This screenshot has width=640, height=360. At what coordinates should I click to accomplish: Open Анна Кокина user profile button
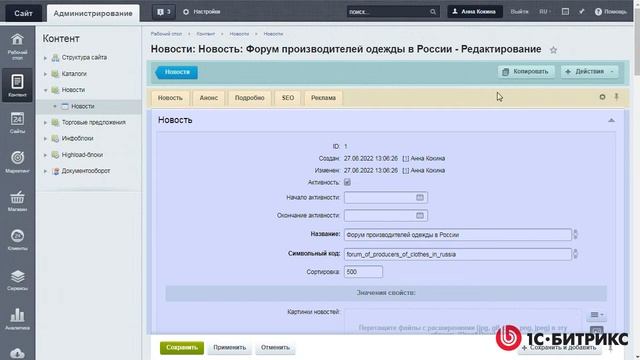(x=475, y=12)
